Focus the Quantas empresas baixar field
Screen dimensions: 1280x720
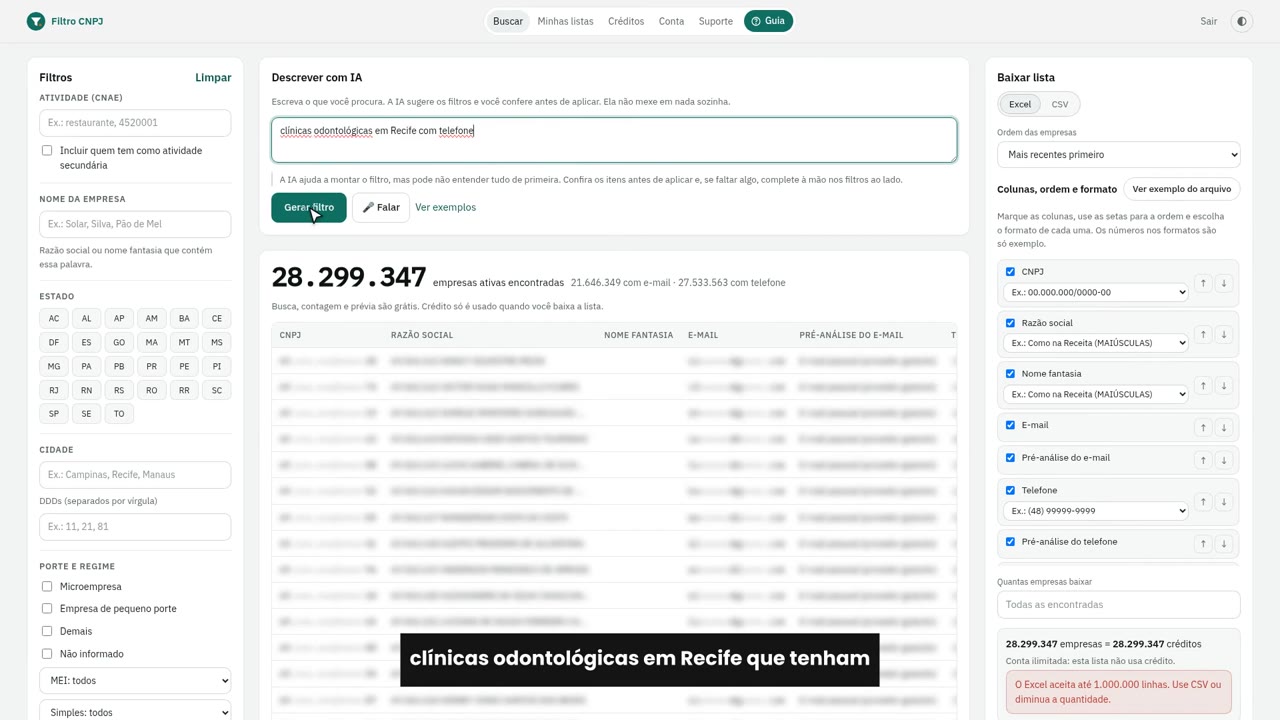click(x=1118, y=605)
